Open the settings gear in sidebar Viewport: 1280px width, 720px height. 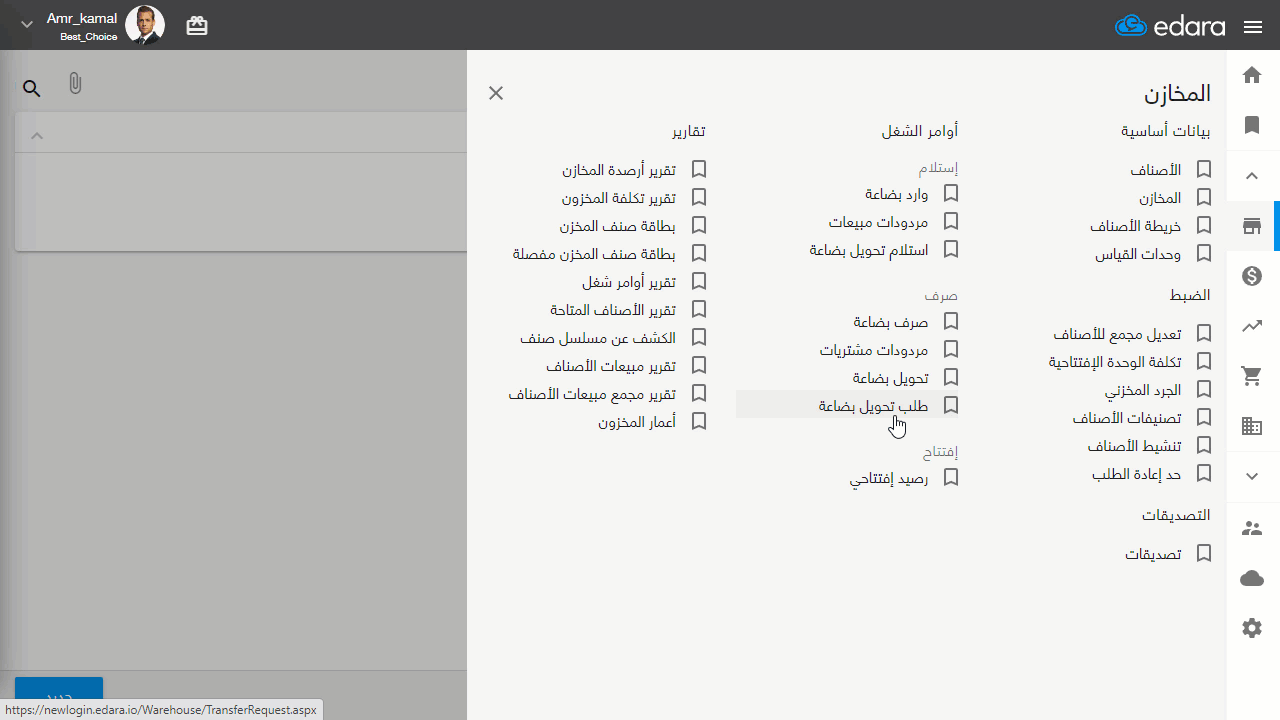coord(1252,628)
